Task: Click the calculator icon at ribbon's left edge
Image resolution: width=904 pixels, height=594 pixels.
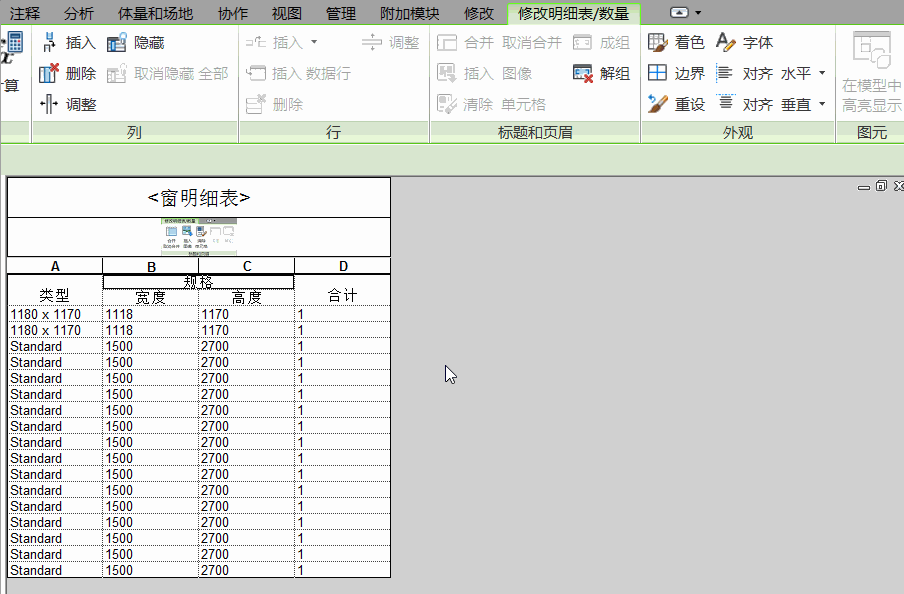Action: [13, 43]
